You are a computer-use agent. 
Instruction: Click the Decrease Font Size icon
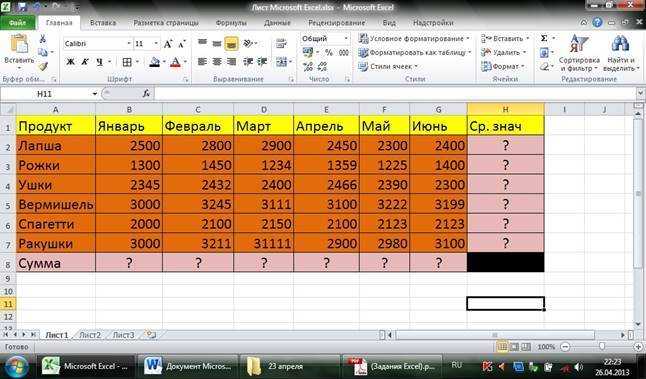tap(182, 44)
